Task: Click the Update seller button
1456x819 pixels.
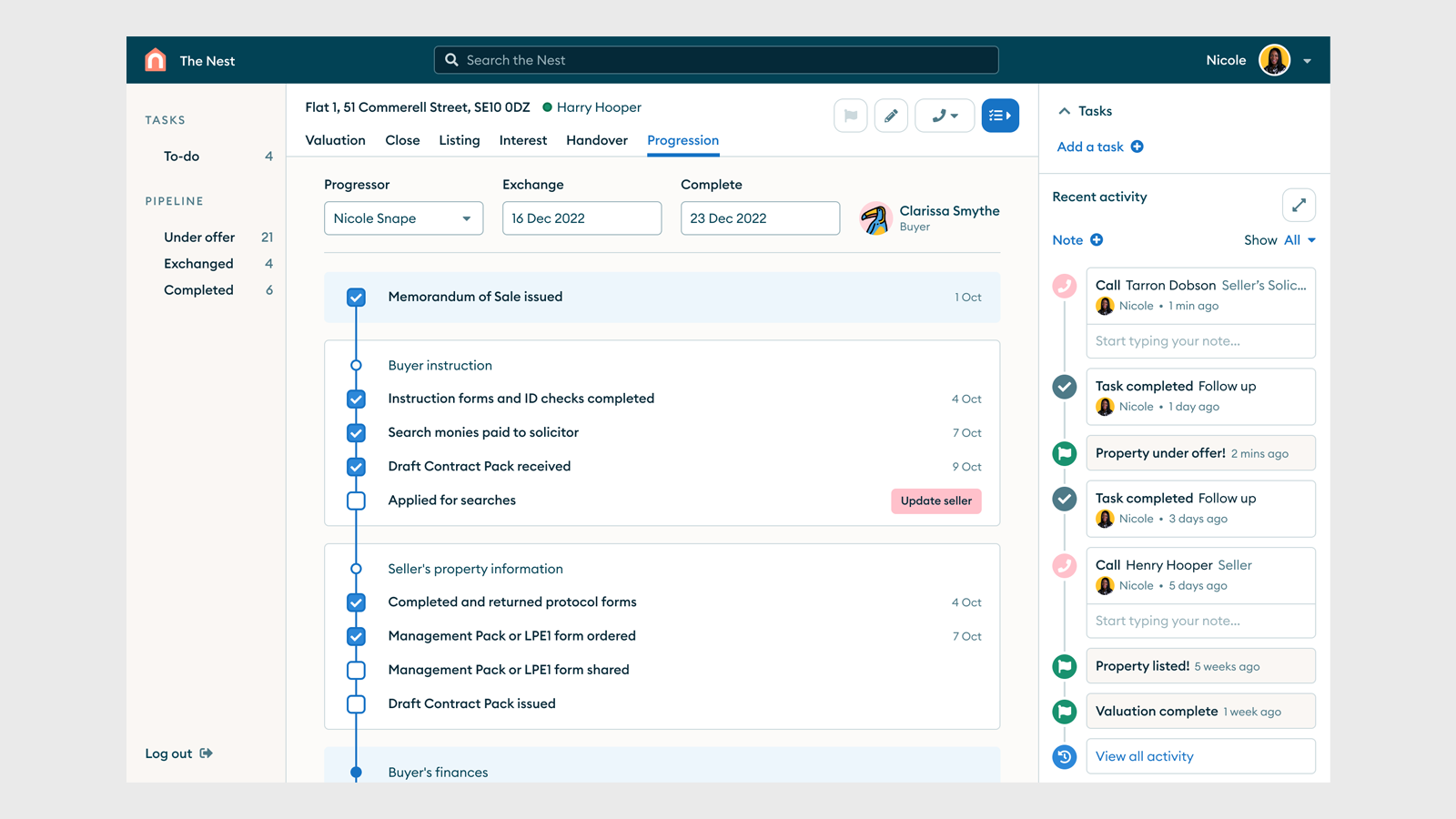Action: coord(935,500)
